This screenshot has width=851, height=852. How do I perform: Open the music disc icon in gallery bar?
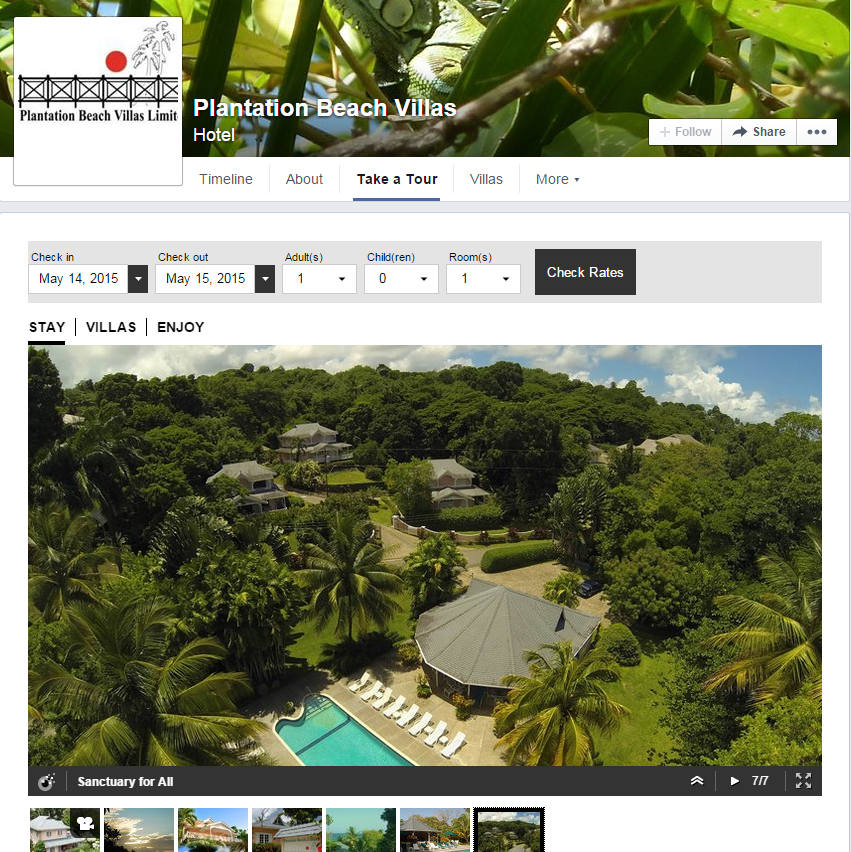tap(47, 781)
